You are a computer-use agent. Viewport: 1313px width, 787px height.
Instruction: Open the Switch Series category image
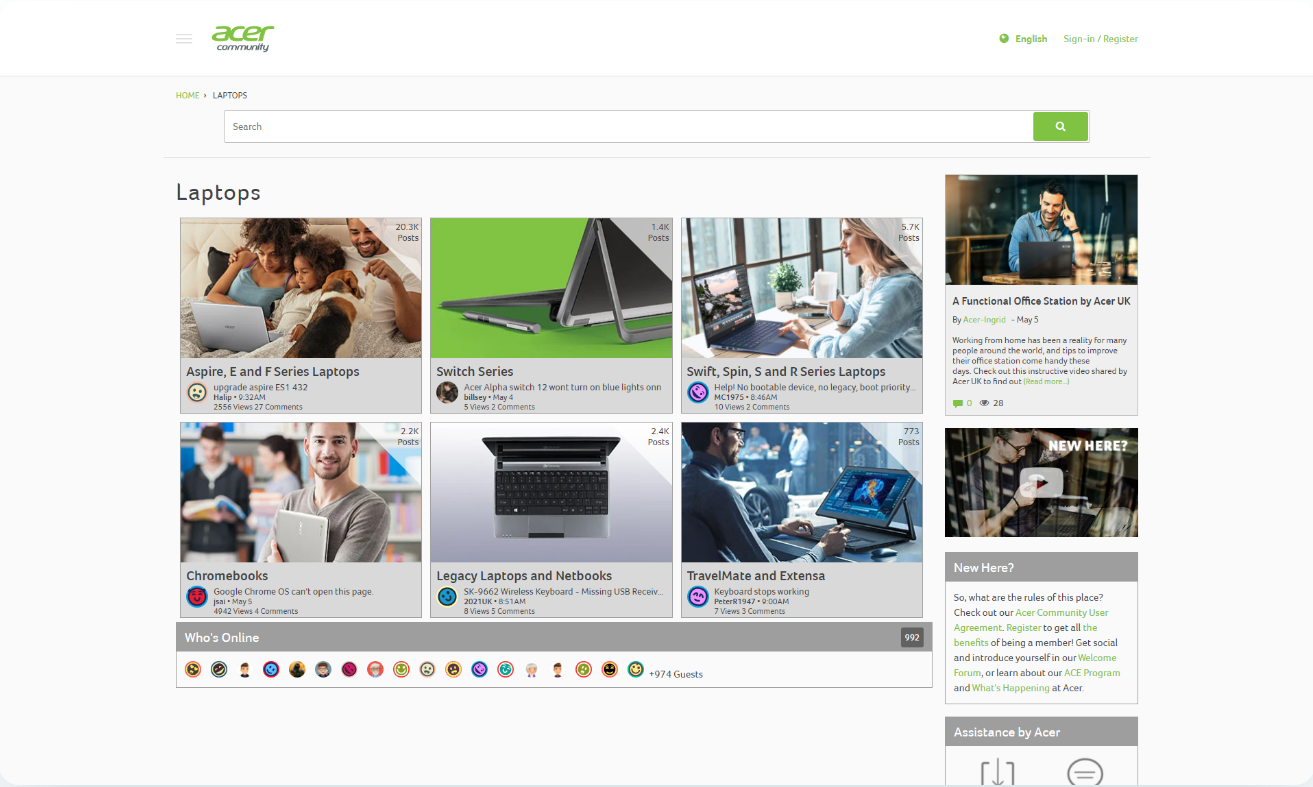(551, 288)
